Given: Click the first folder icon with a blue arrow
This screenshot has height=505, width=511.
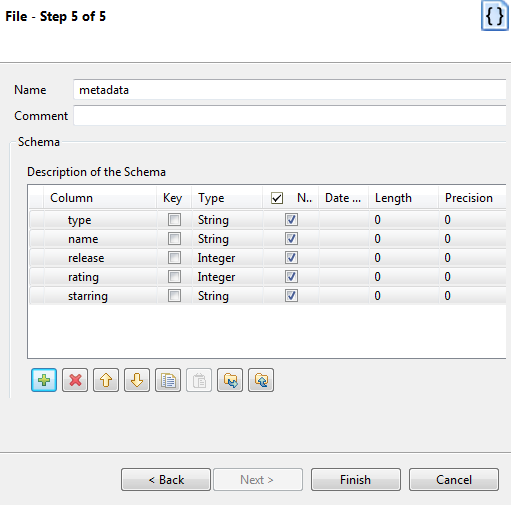Looking at the screenshot, I should 230,380.
